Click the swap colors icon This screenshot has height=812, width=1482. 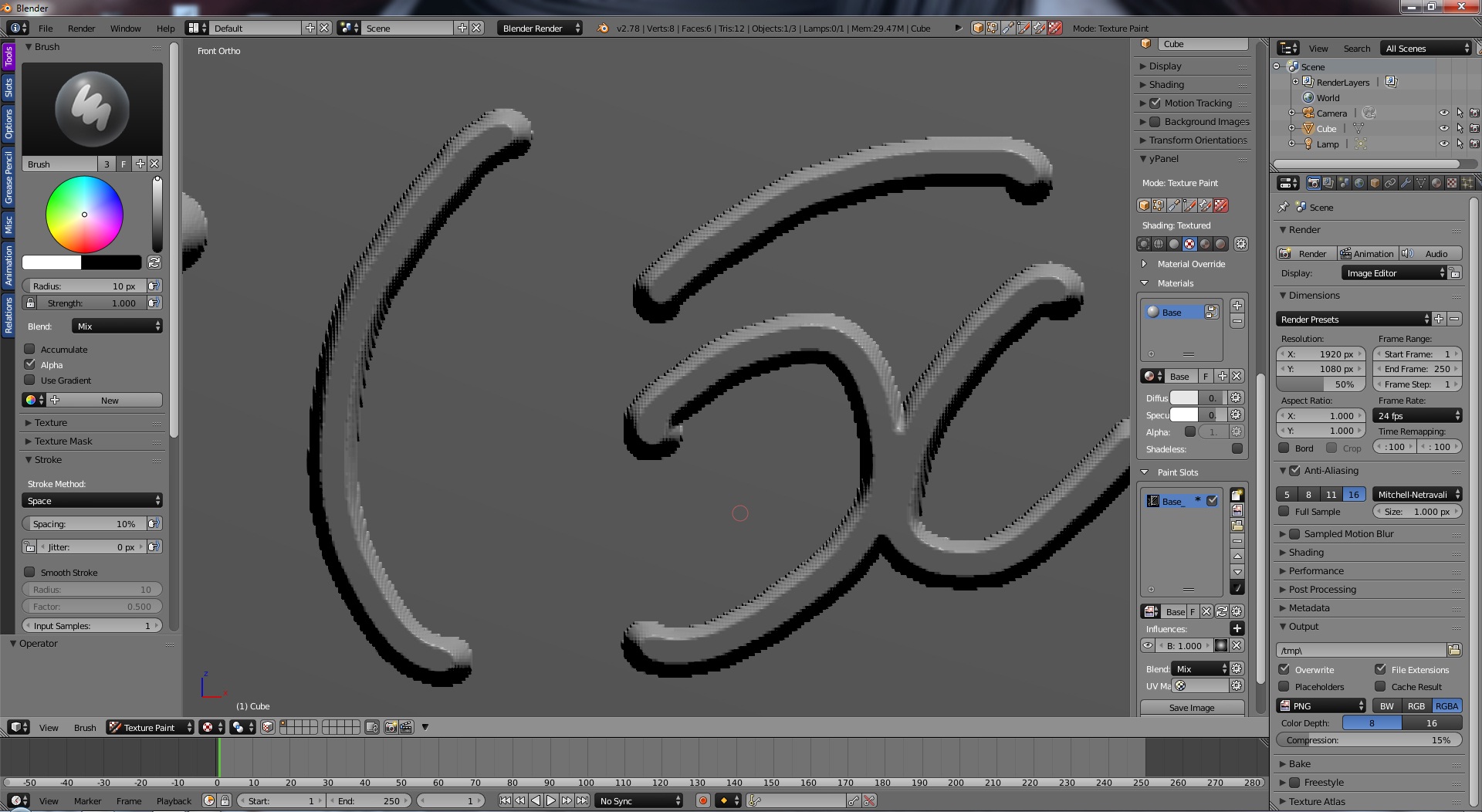coord(154,262)
